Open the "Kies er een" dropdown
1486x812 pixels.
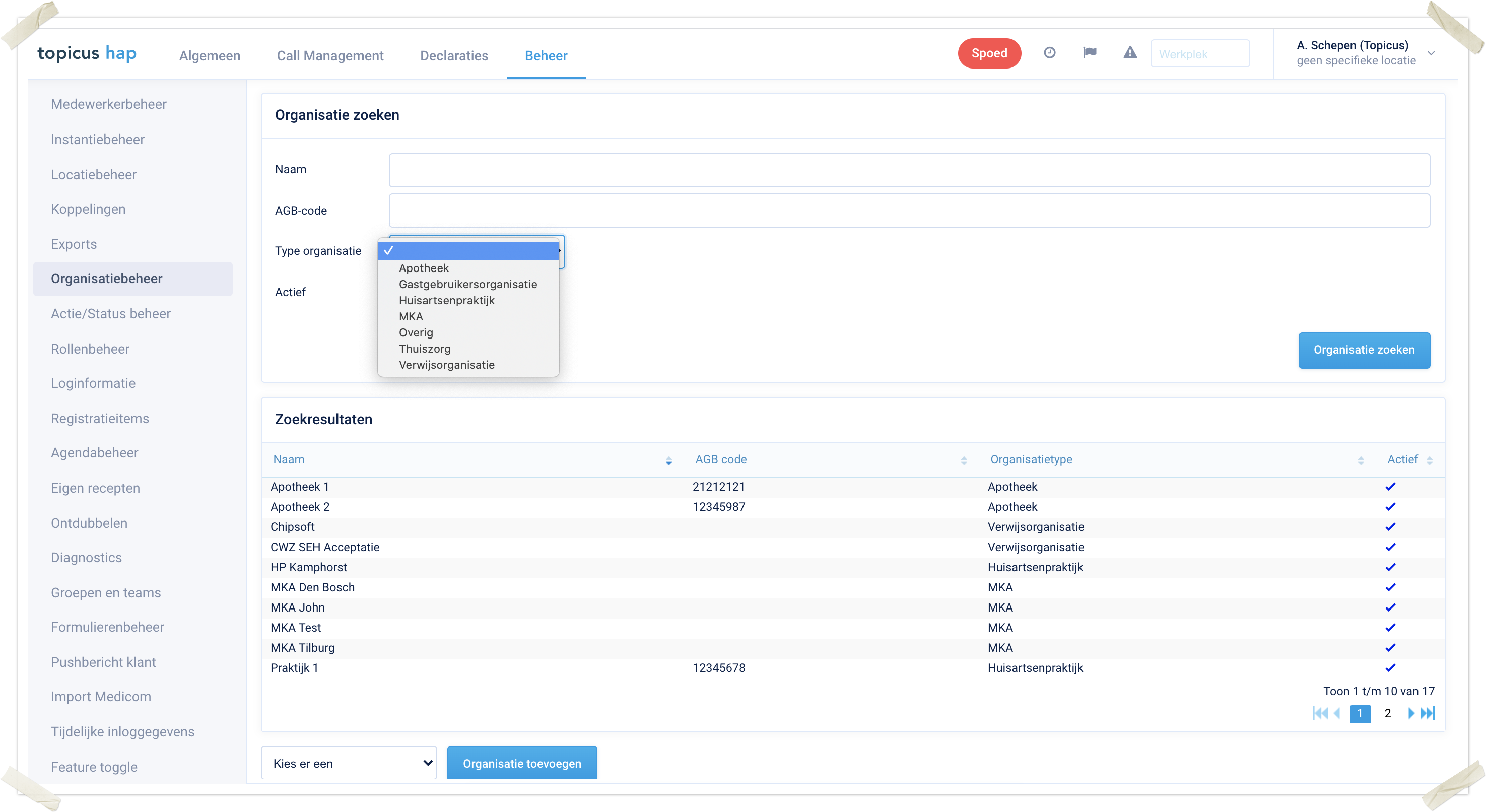pos(349,763)
